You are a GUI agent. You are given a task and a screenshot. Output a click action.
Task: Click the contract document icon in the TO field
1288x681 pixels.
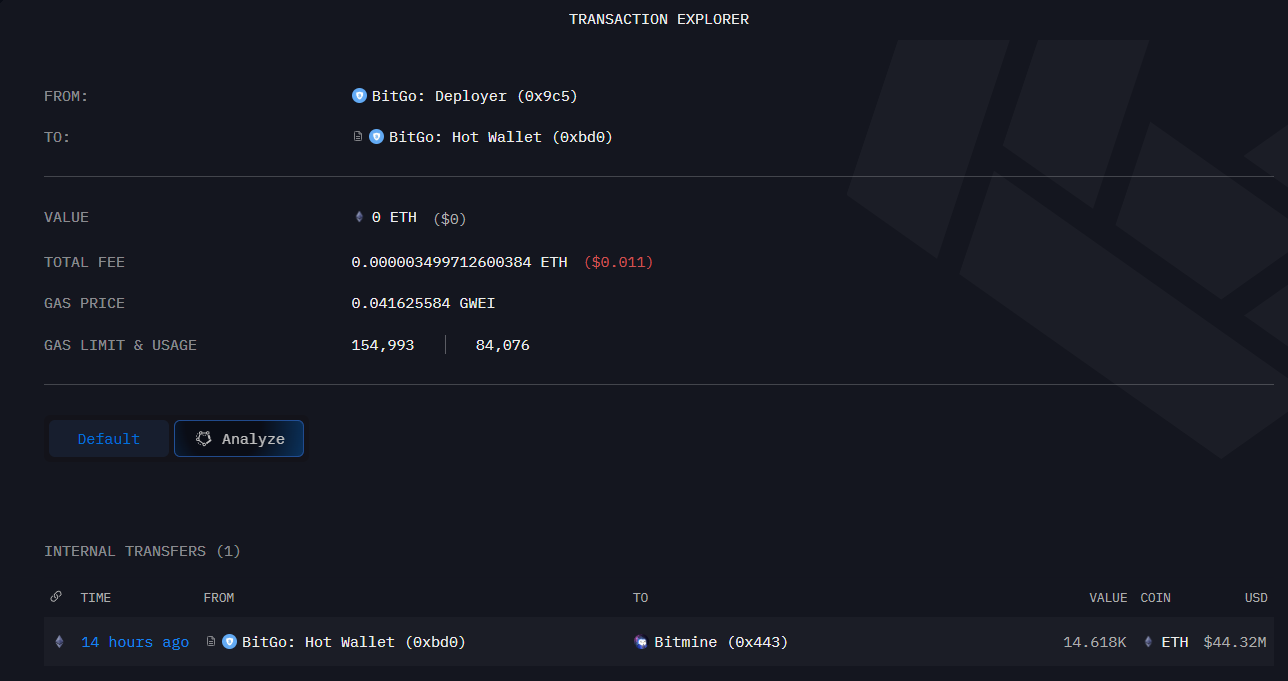click(x=358, y=137)
